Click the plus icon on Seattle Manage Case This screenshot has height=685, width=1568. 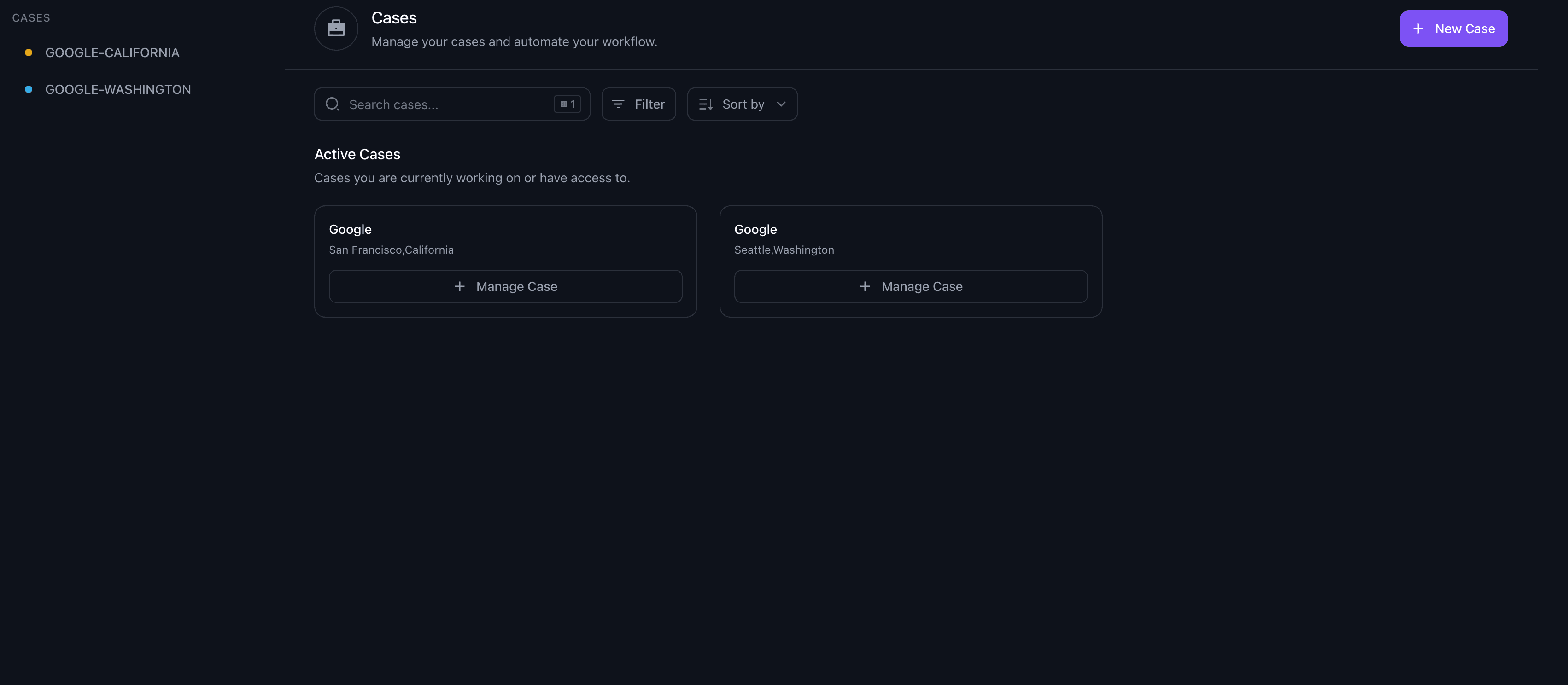tap(865, 286)
